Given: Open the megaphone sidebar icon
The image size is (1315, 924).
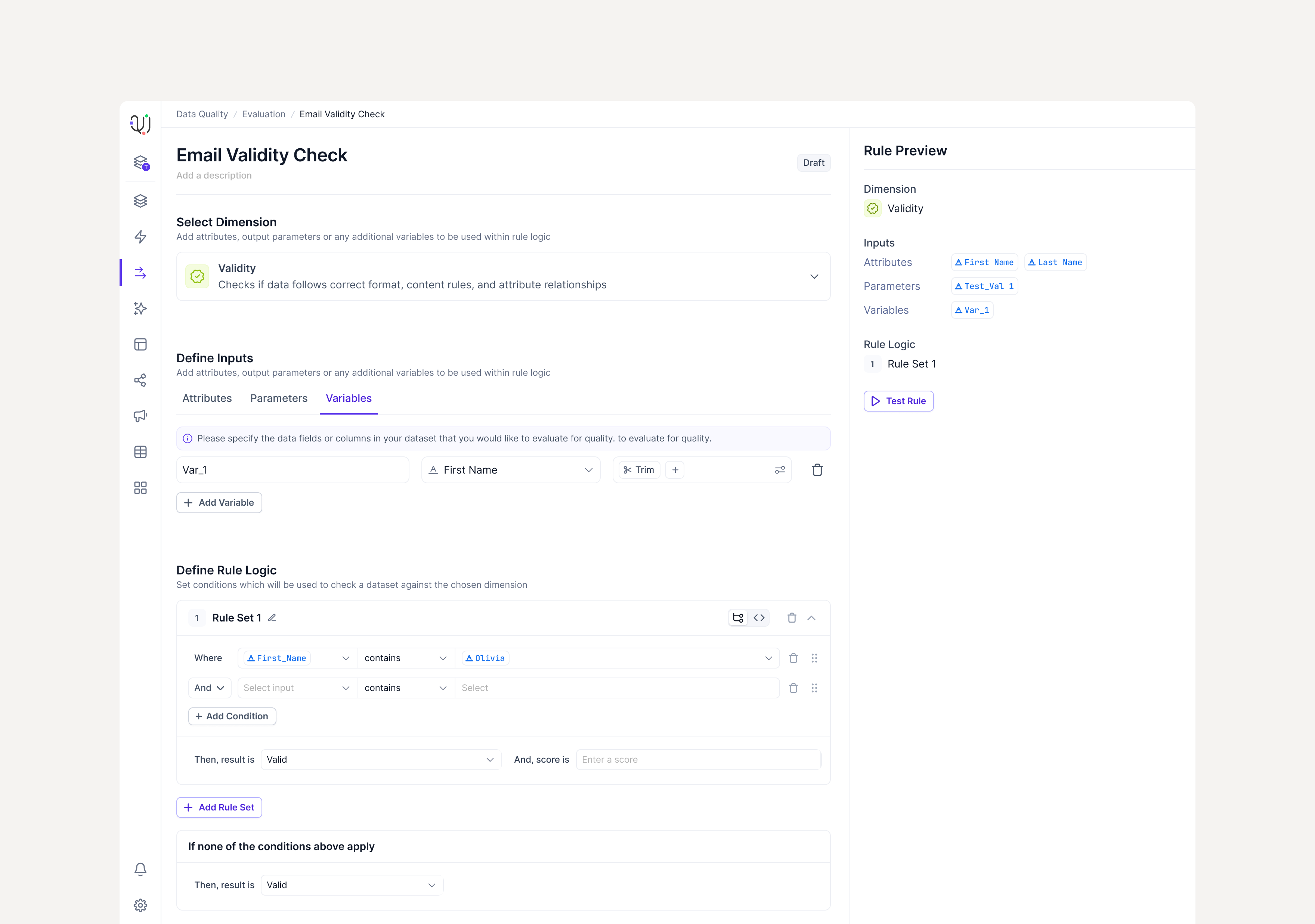Looking at the screenshot, I should pos(140,416).
